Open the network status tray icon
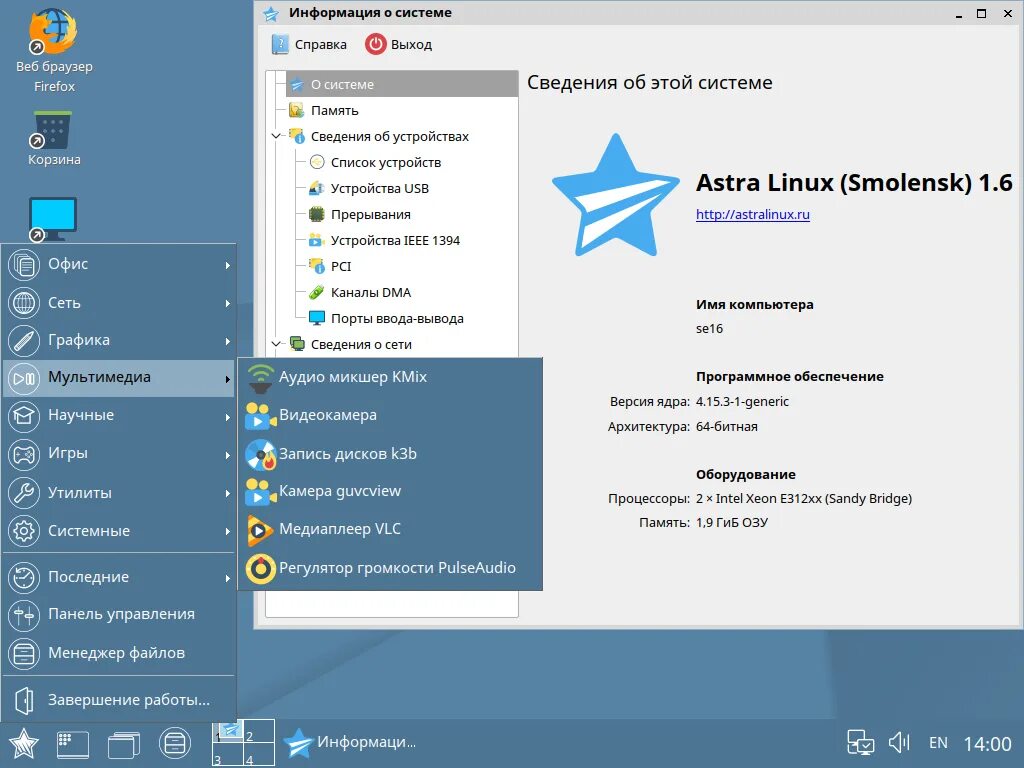This screenshot has height=768, width=1024. 860,743
